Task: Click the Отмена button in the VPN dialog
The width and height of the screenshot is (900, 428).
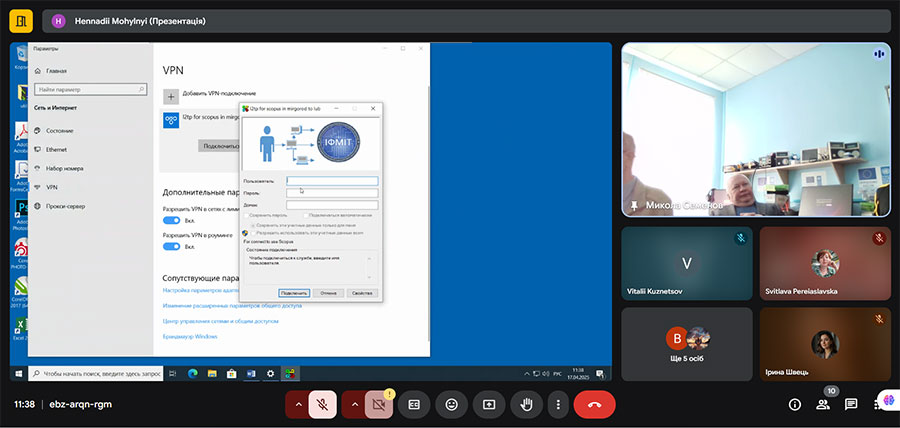Action: tap(328, 293)
